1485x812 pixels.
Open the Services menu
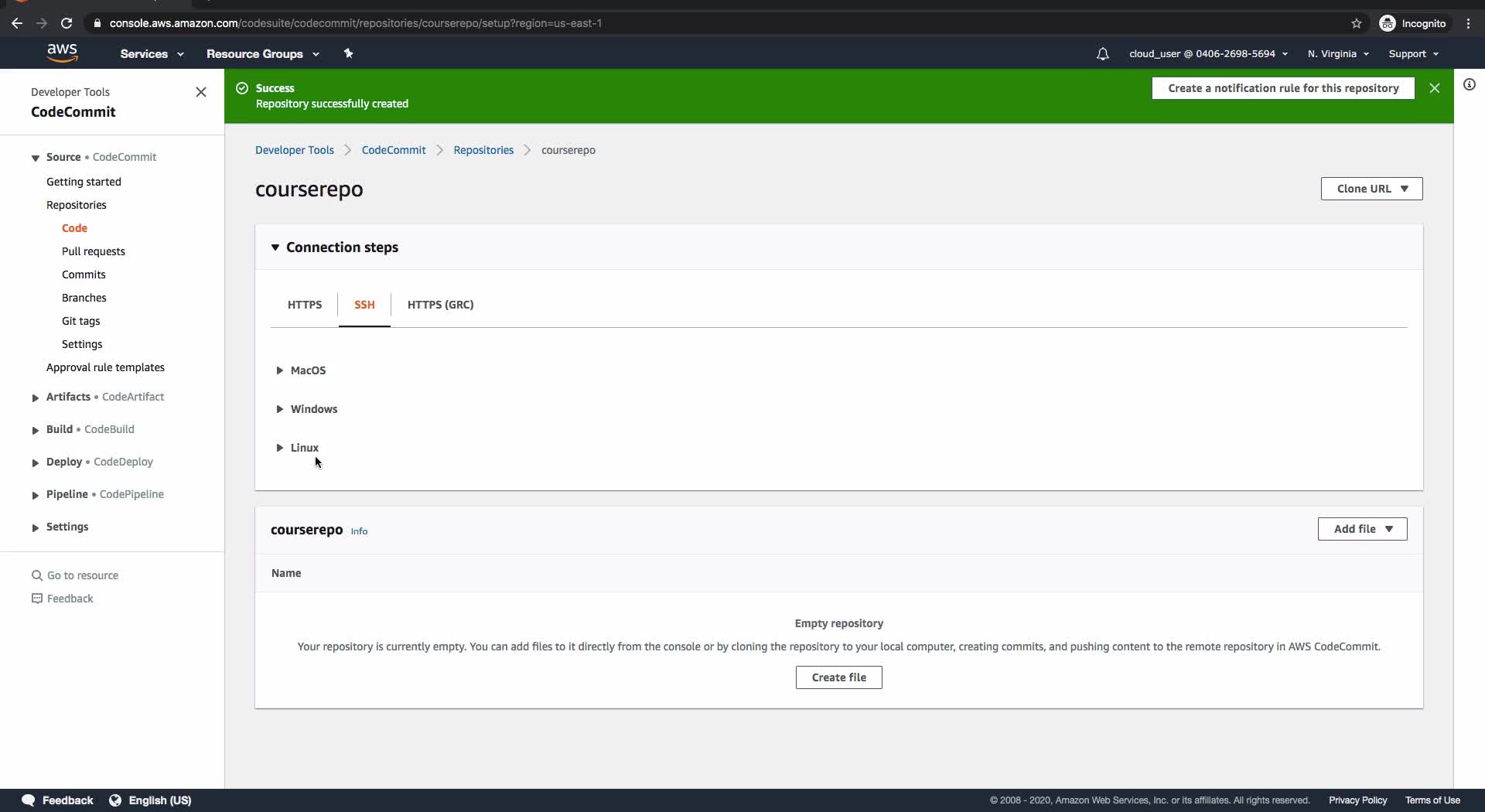pyautogui.click(x=152, y=53)
